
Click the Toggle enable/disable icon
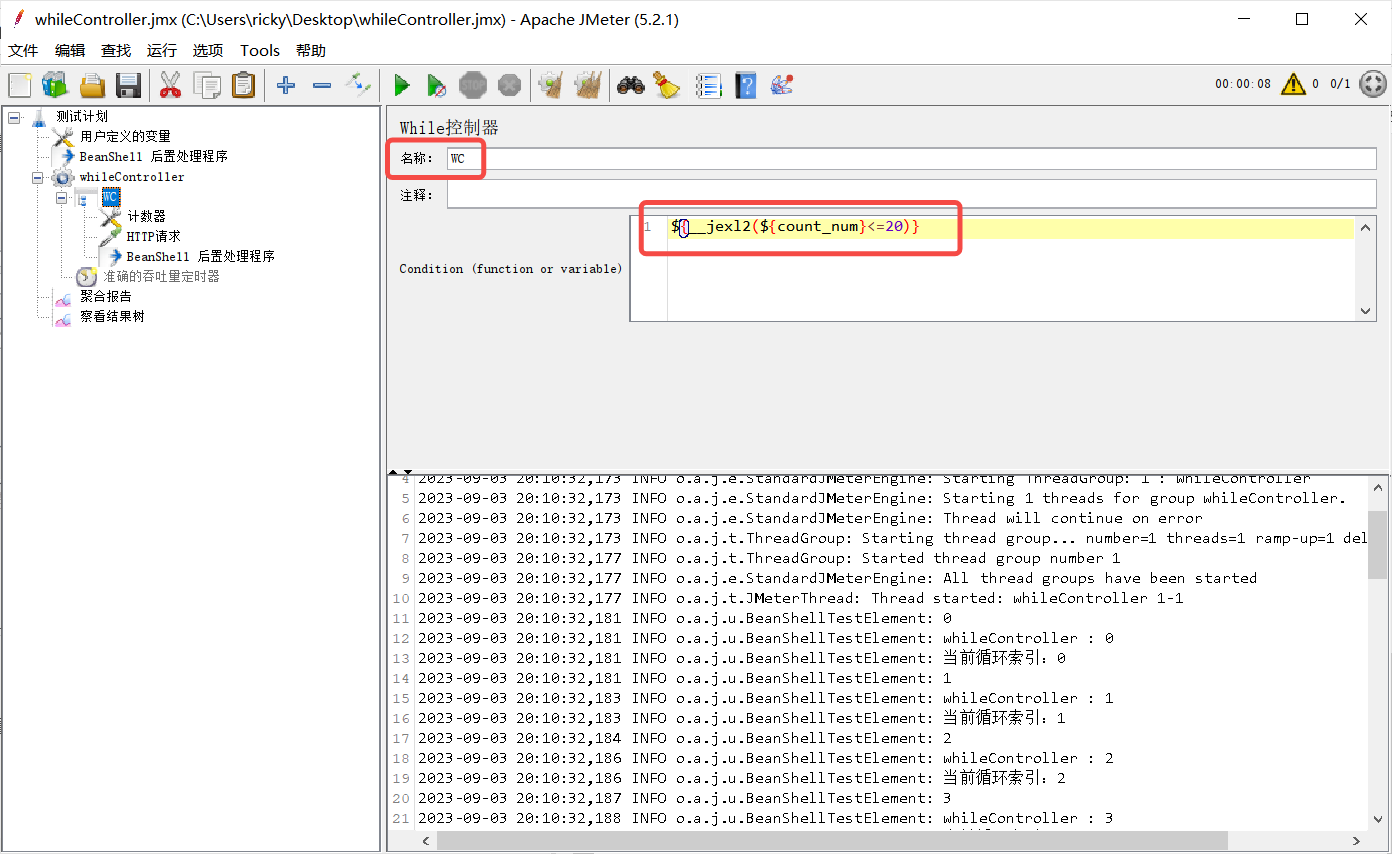358,85
